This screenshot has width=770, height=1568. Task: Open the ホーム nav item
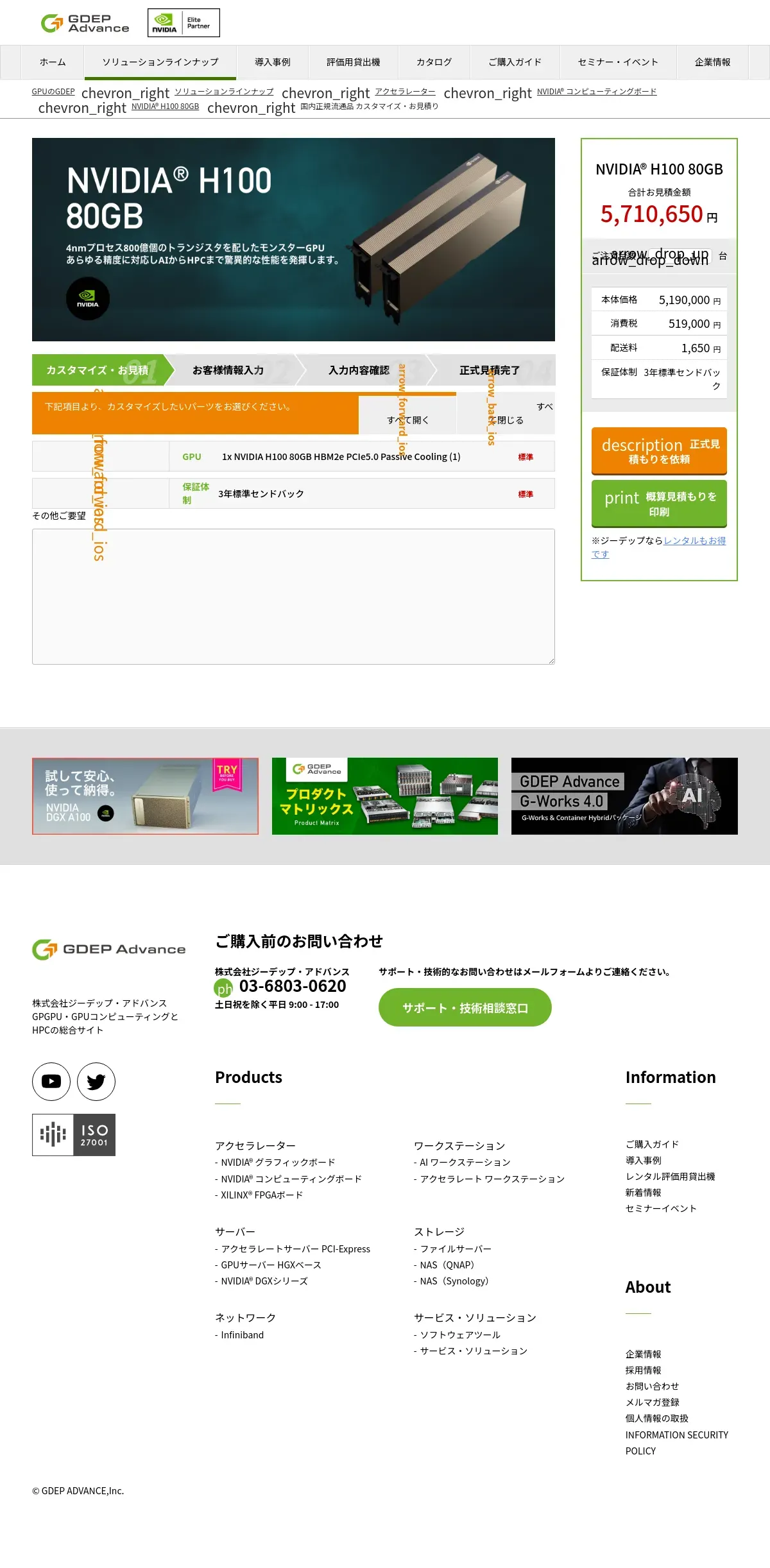coord(53,62)
